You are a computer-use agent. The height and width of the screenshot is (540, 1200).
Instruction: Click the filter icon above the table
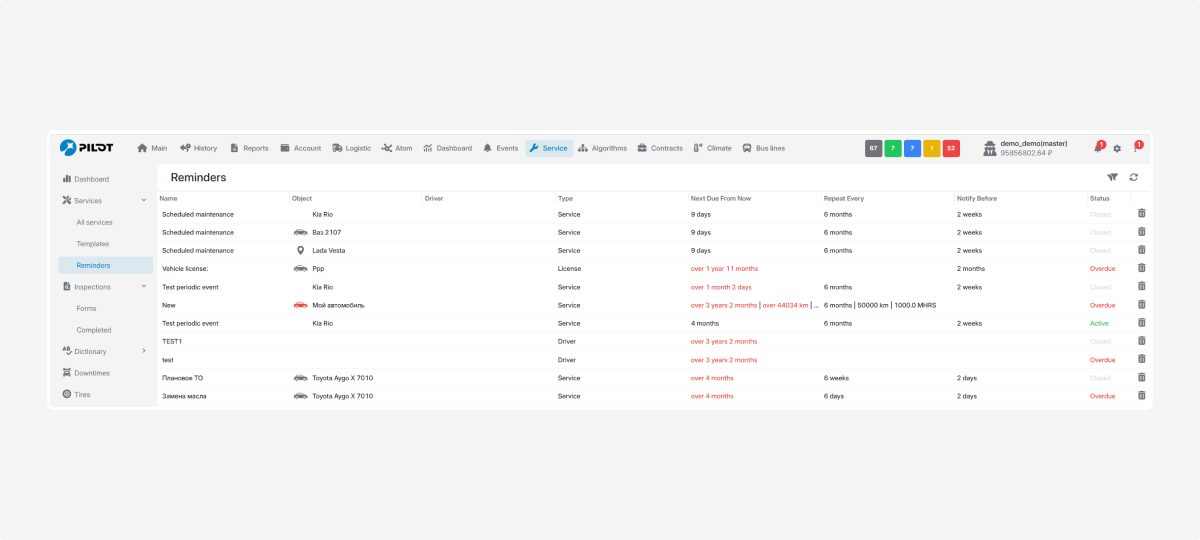[1113, 177]
